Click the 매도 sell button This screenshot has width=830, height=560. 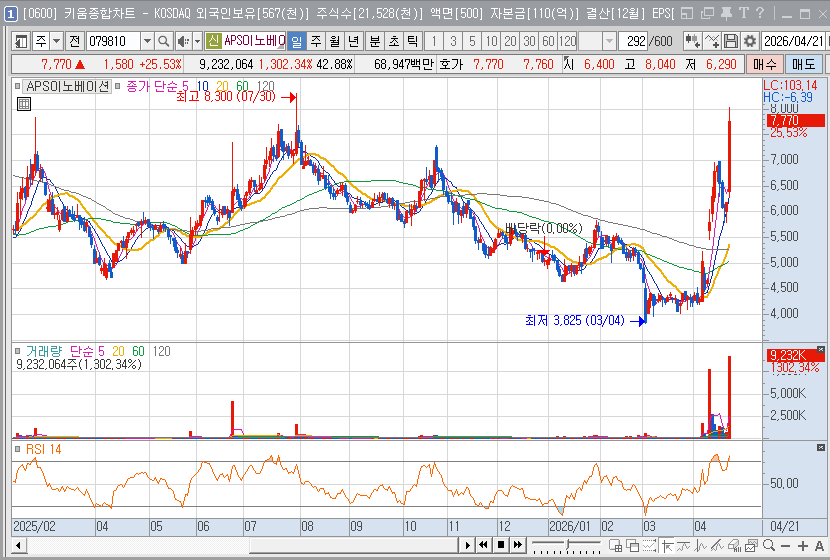point(803,65)
